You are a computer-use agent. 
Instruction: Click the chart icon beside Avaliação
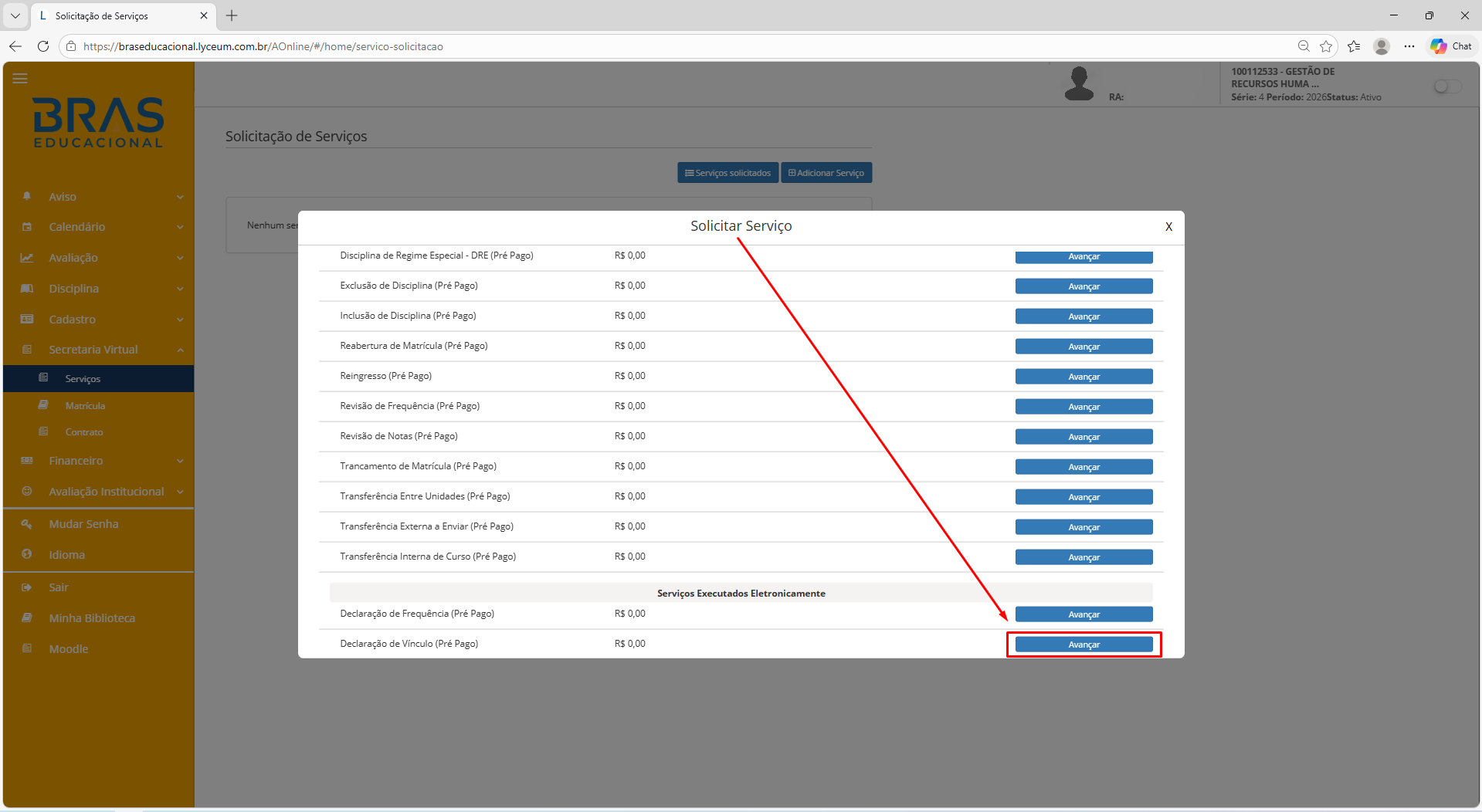(x=27, y=258)
